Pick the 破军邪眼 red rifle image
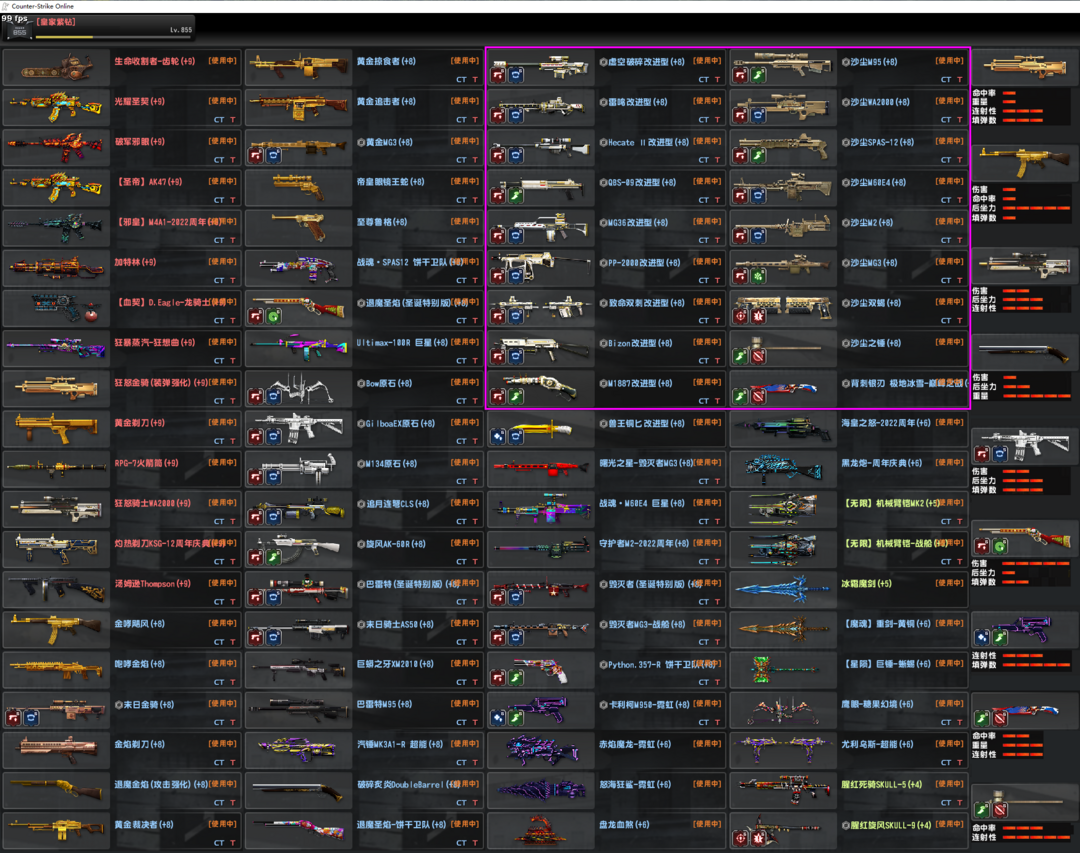This screenshot has width=1080, height=853. click(56, 147)
